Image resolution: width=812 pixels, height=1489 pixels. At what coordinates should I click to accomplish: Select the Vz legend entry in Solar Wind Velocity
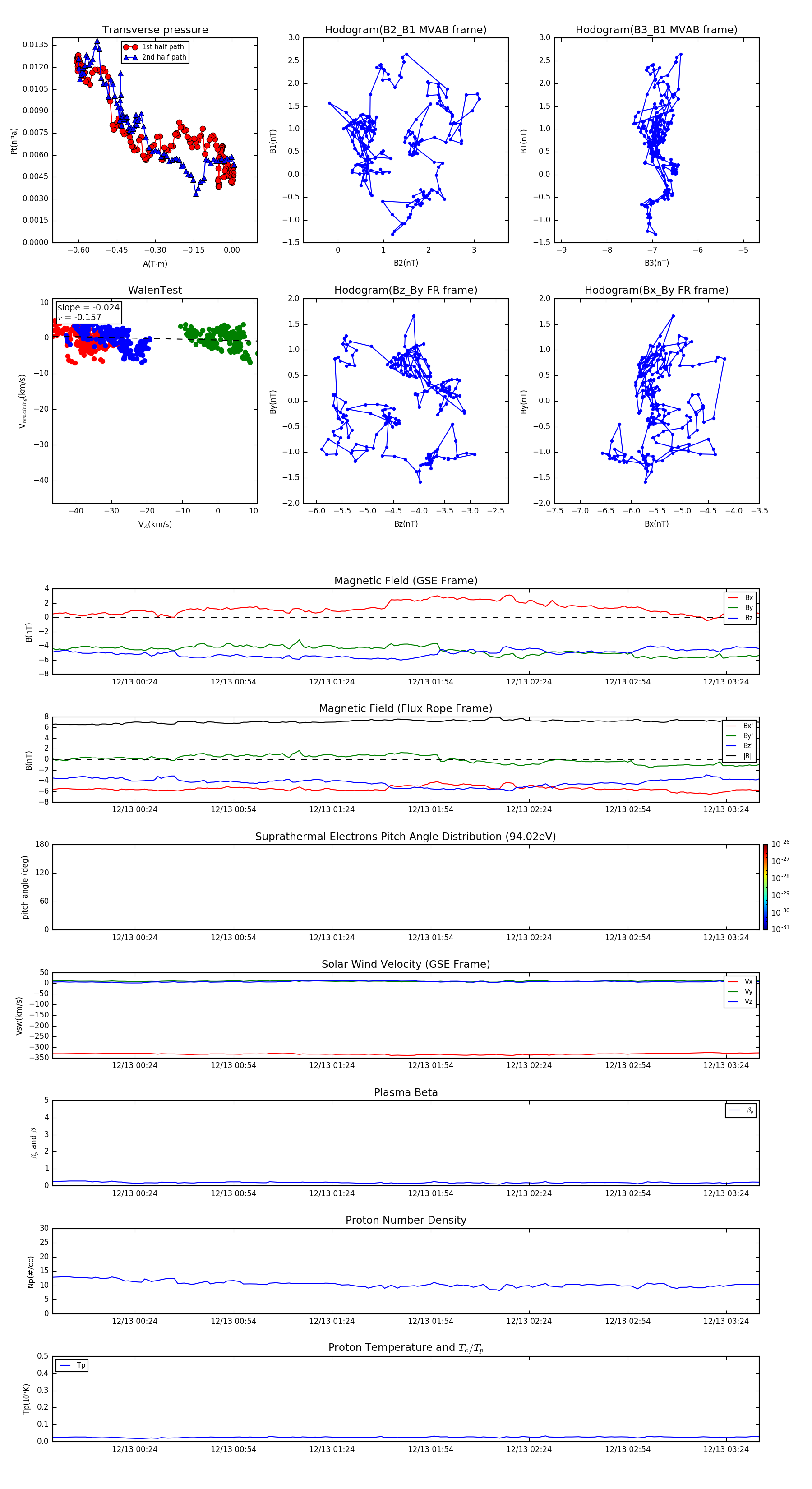pyautogui.click(x=740, y=1002)
